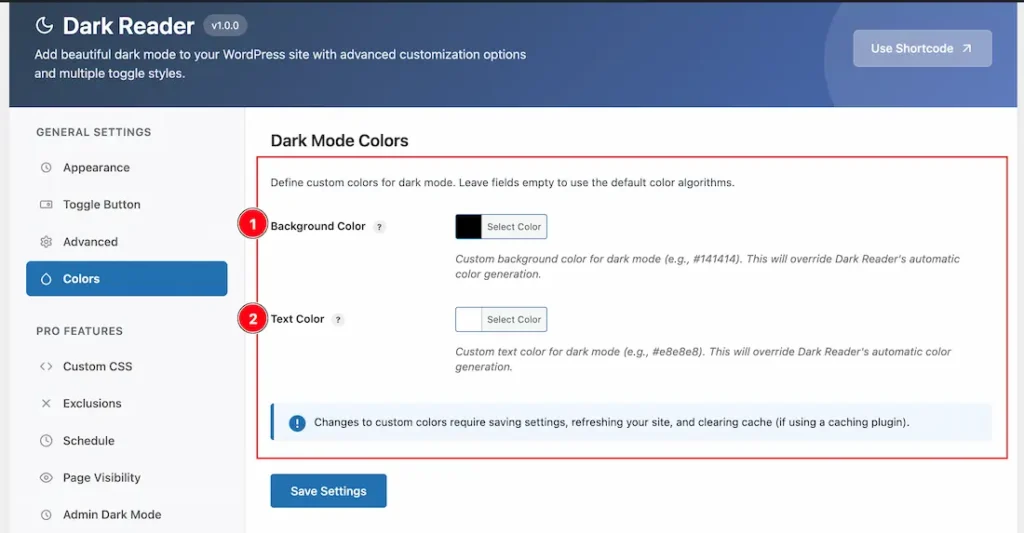Click the 'Define custom colors for dark mode' text
The width and height of the screenshot is (1024, 533).
[502, 182]
